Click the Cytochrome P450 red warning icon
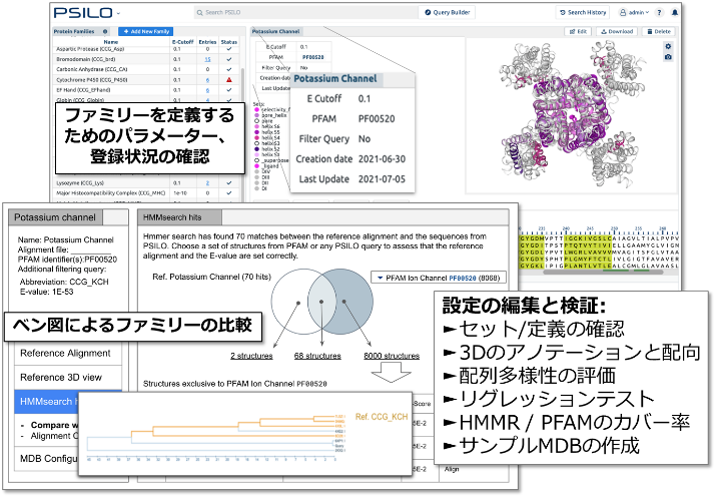The height and width of the screenshot is (497, 719). coord(229,80)
